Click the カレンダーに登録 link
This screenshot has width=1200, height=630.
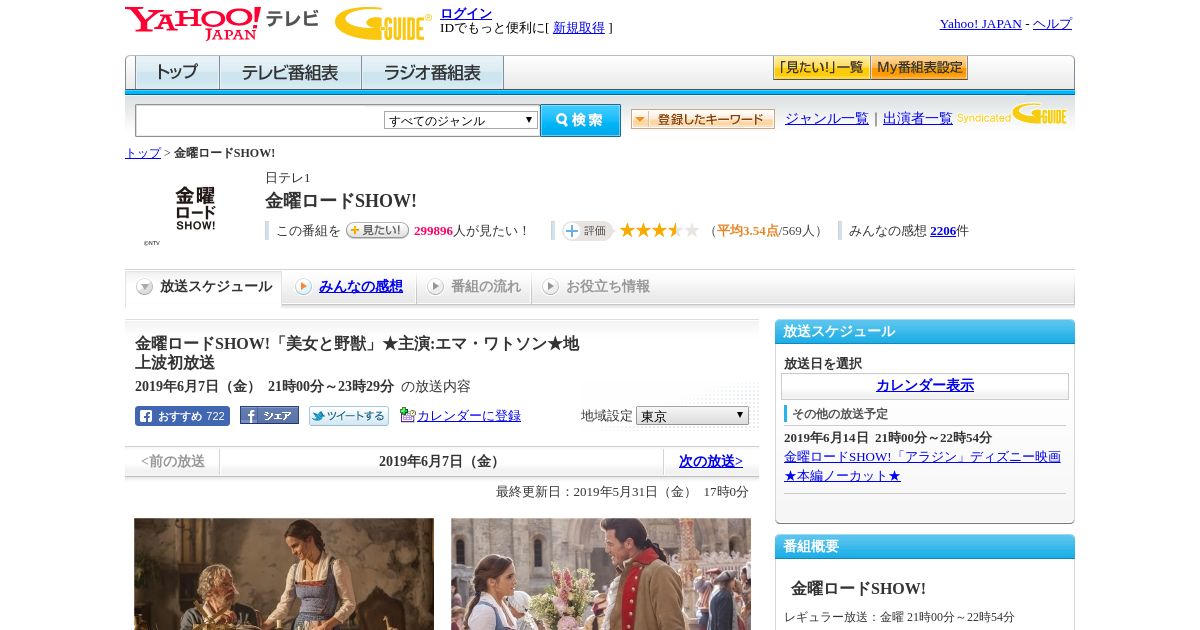point(469,415)
